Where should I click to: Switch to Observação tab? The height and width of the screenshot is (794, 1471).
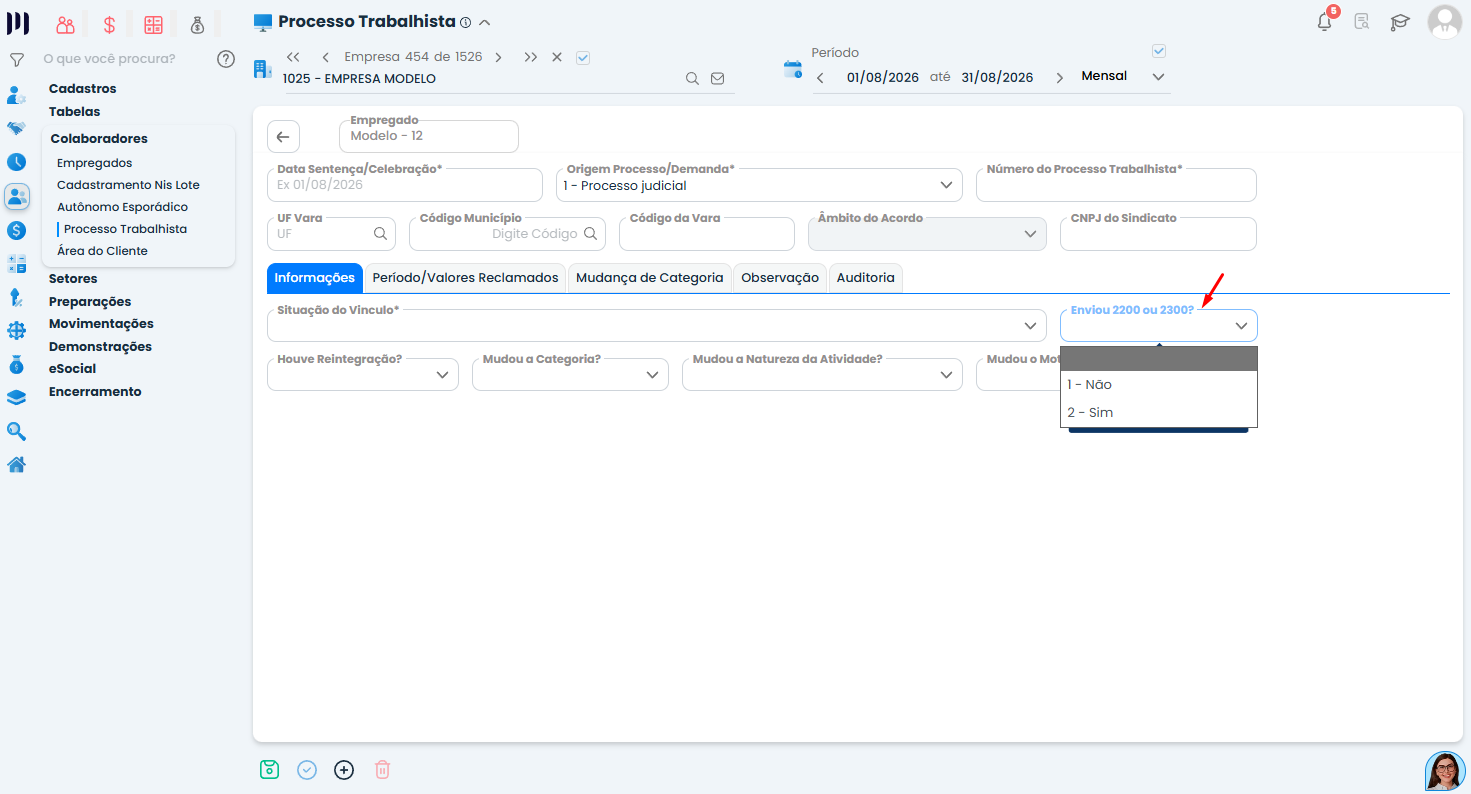point(780,278)
